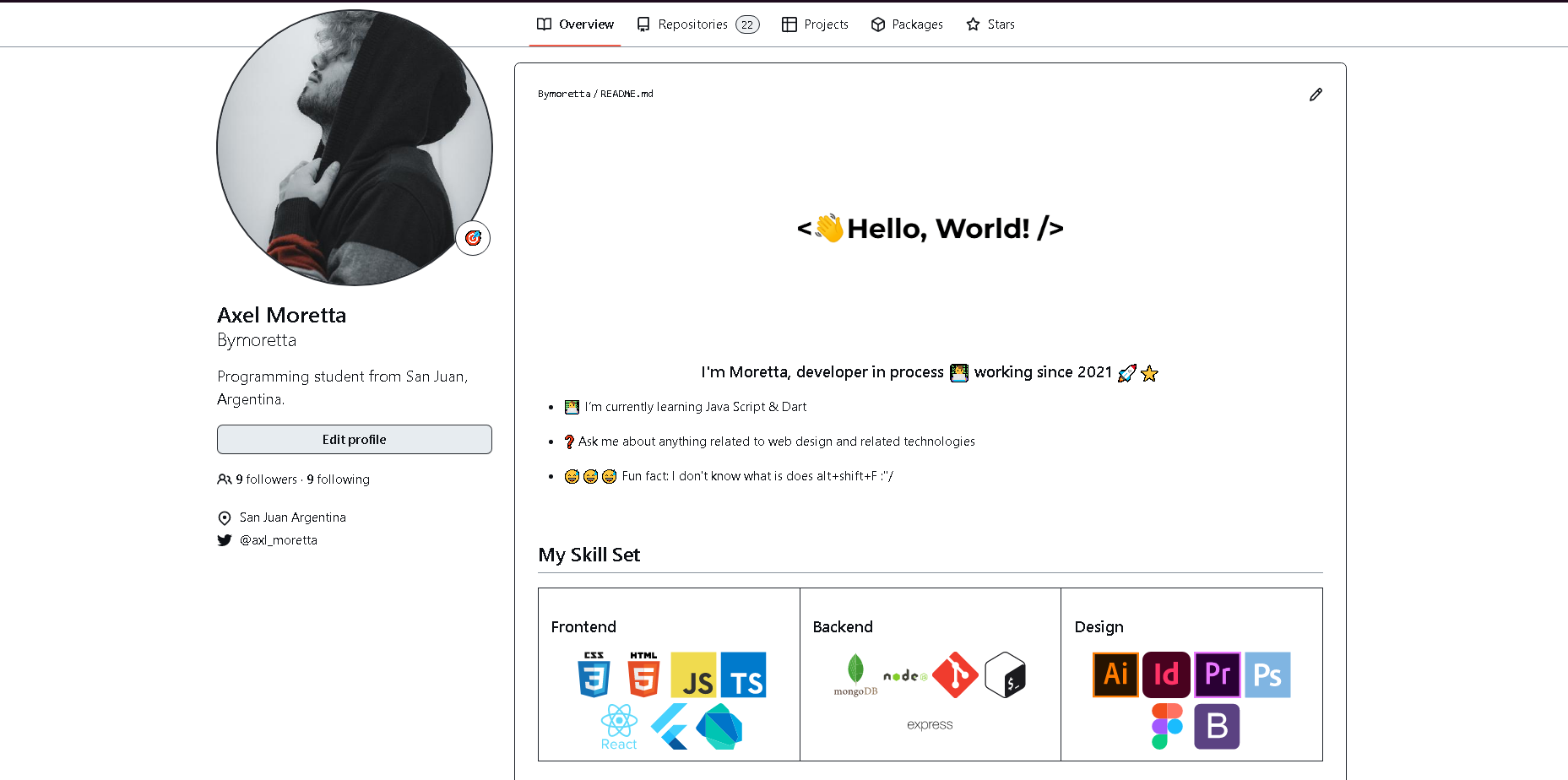Screen dimensions: 1568x780
Task: Click the Bootstrap B icon
Action: coord(1217,726)
